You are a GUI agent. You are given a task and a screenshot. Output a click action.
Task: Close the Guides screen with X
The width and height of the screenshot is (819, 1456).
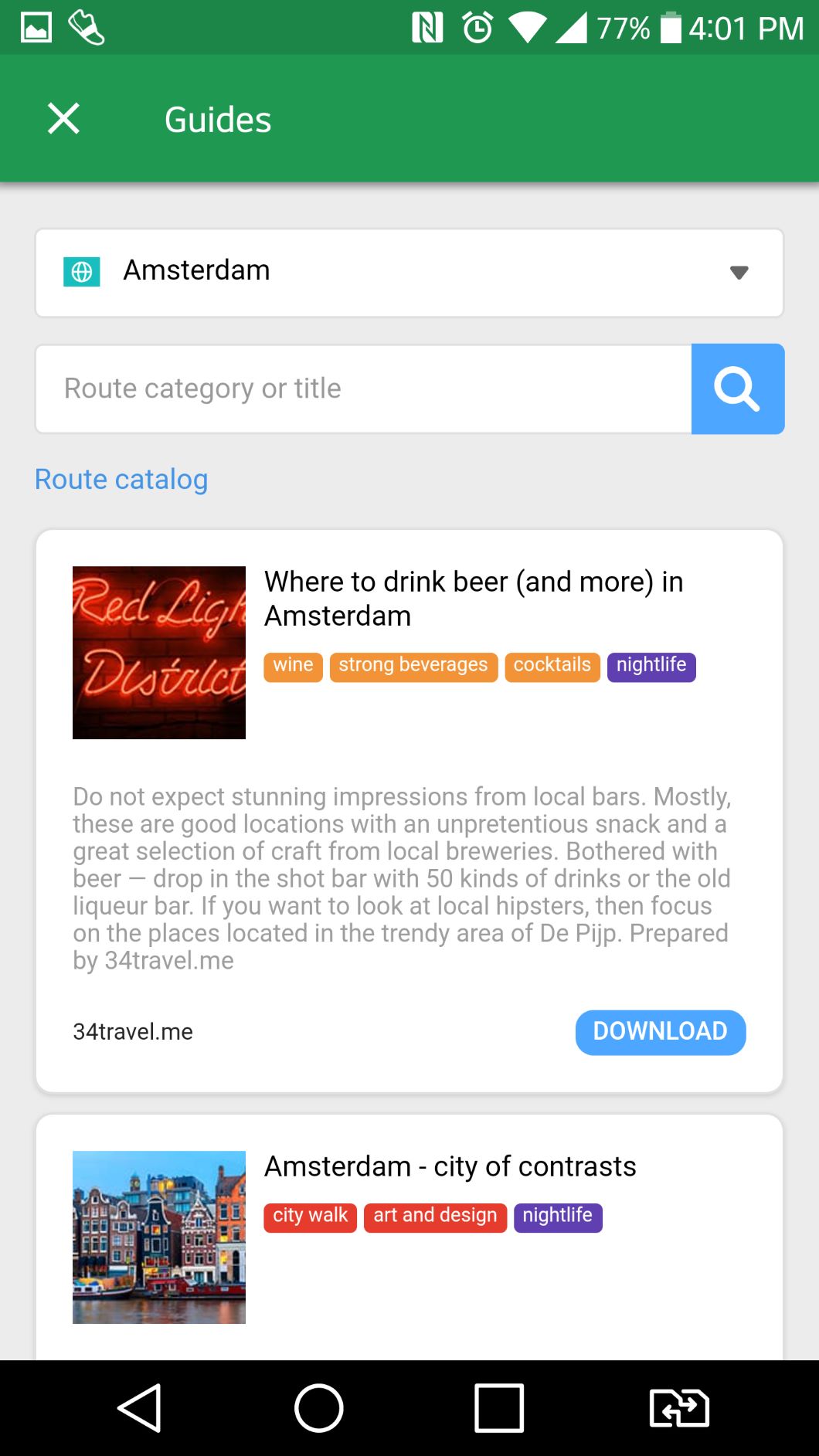coord(63,119)
